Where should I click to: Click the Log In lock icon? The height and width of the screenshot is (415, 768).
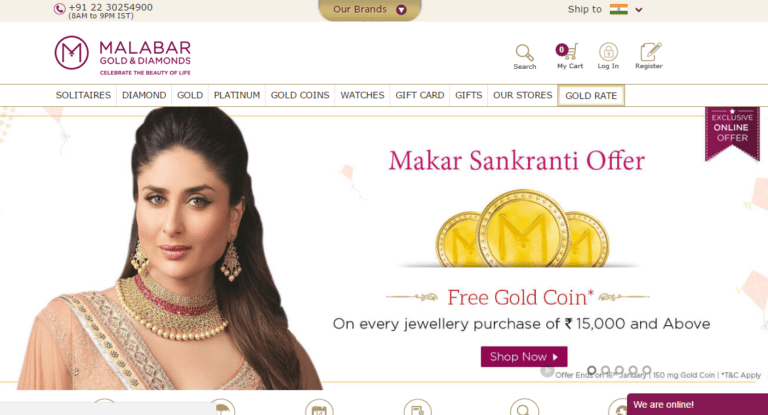(x=608, y=51)
